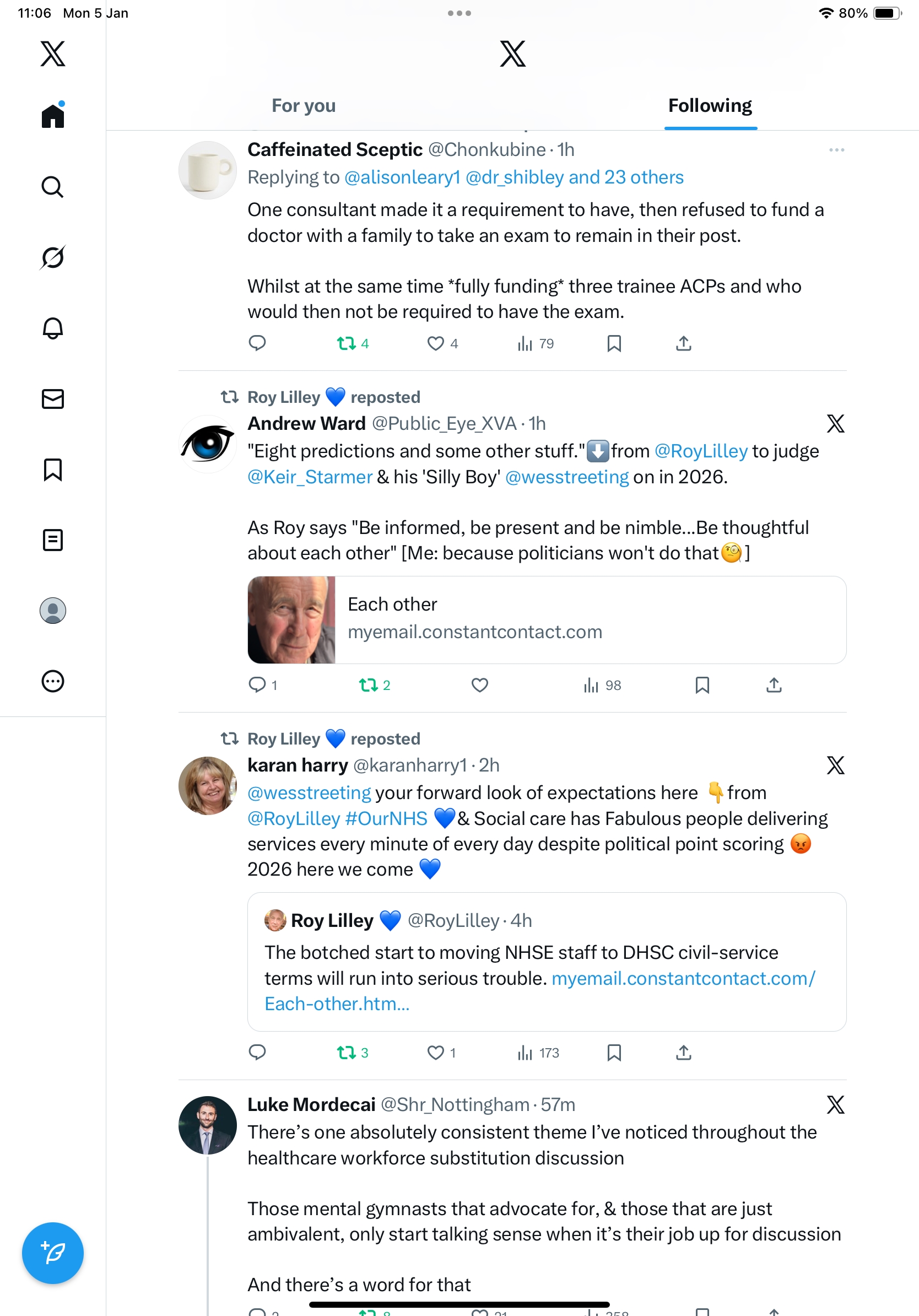Open Bookmarks in the left sidebar

click(53, 470)
